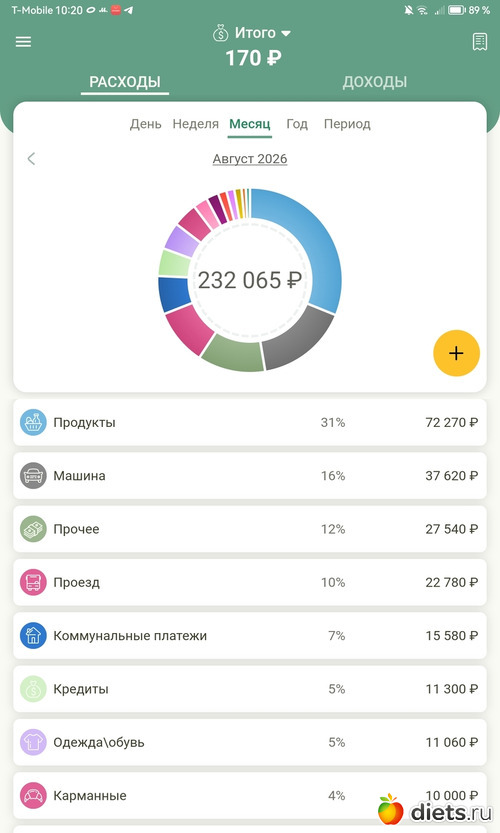
Task: Switch to the ДОХОДЫ tab
Action: pos(375,82)
